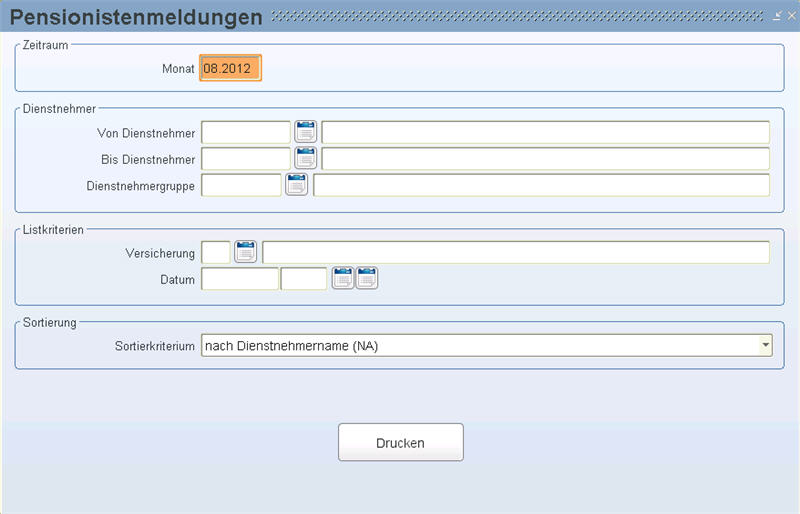Click the Von Dienstnehmer name text field

tap(545, 132)
